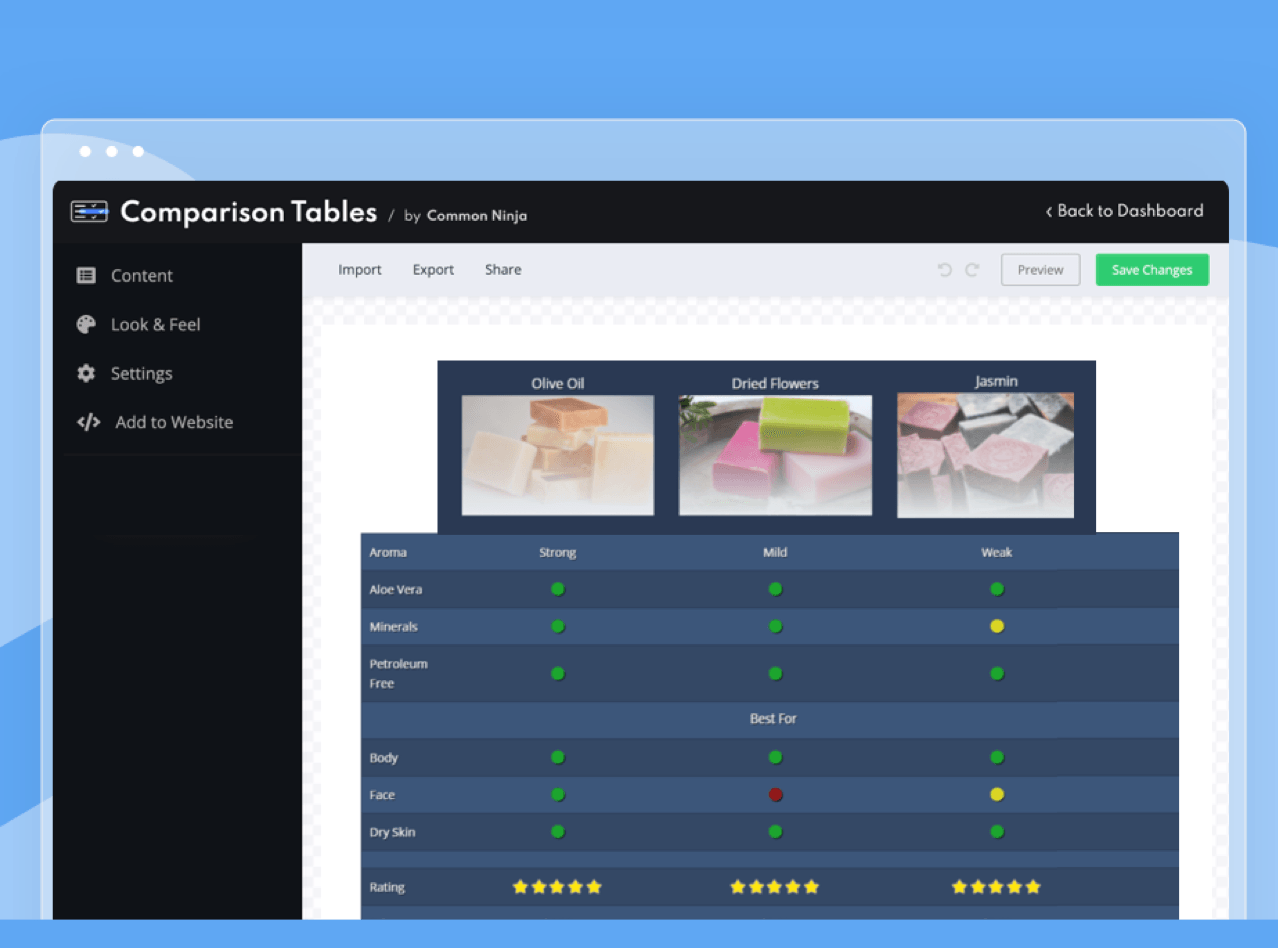Viewport: 1278px width, 948px height.
Task: Click the green dot for Olive Oil Petroleum Free
Action: coord(558,673)
